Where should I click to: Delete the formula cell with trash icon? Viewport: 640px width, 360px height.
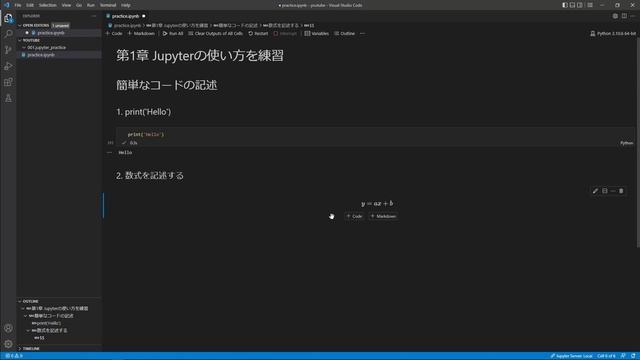tap(621, 191)
